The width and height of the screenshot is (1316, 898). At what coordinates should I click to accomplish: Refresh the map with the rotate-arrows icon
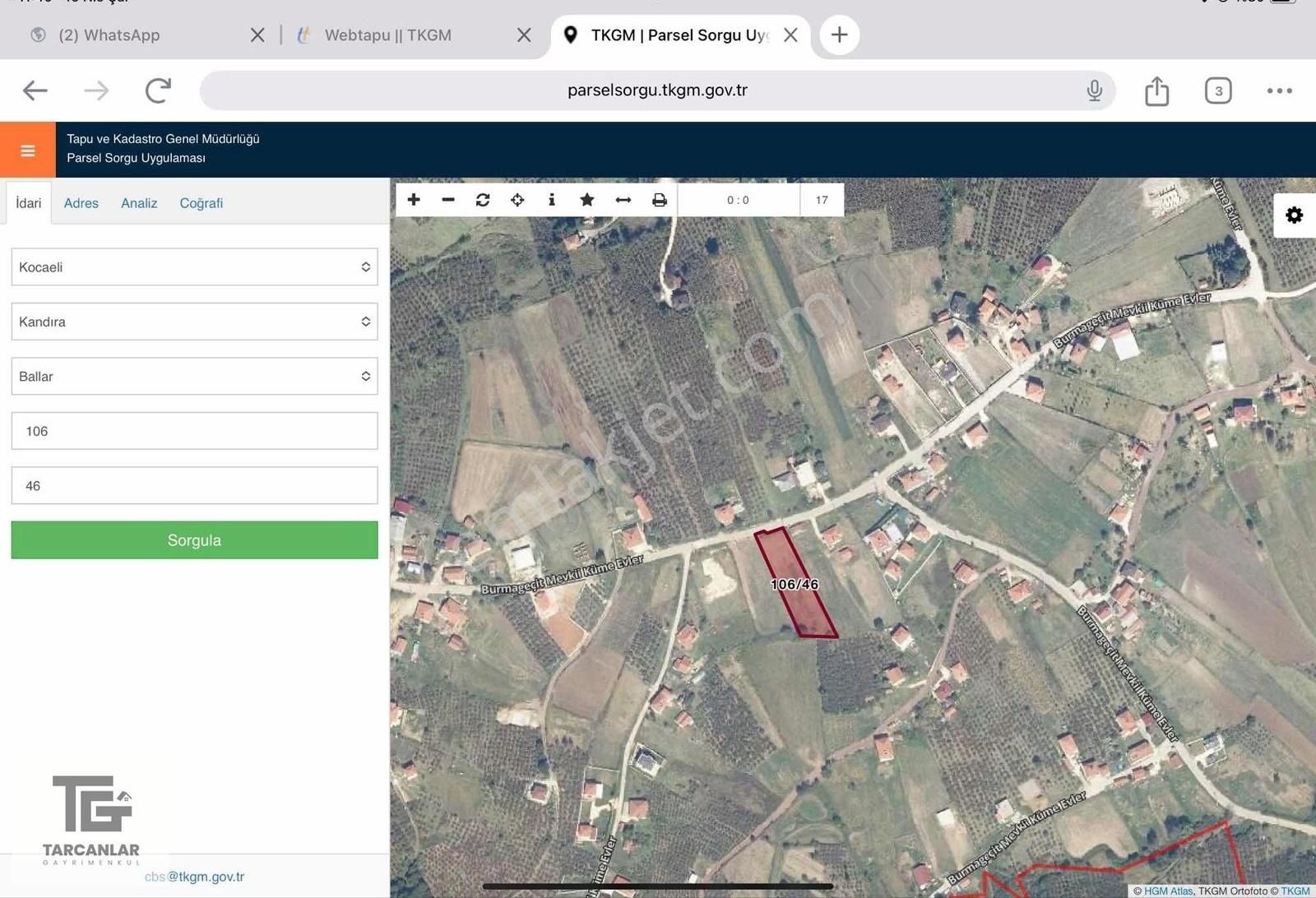(x=483, y=200)
